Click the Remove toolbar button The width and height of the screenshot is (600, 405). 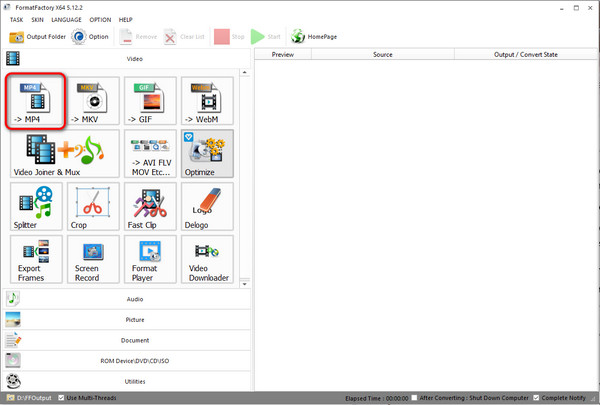[x=138, y=37]
